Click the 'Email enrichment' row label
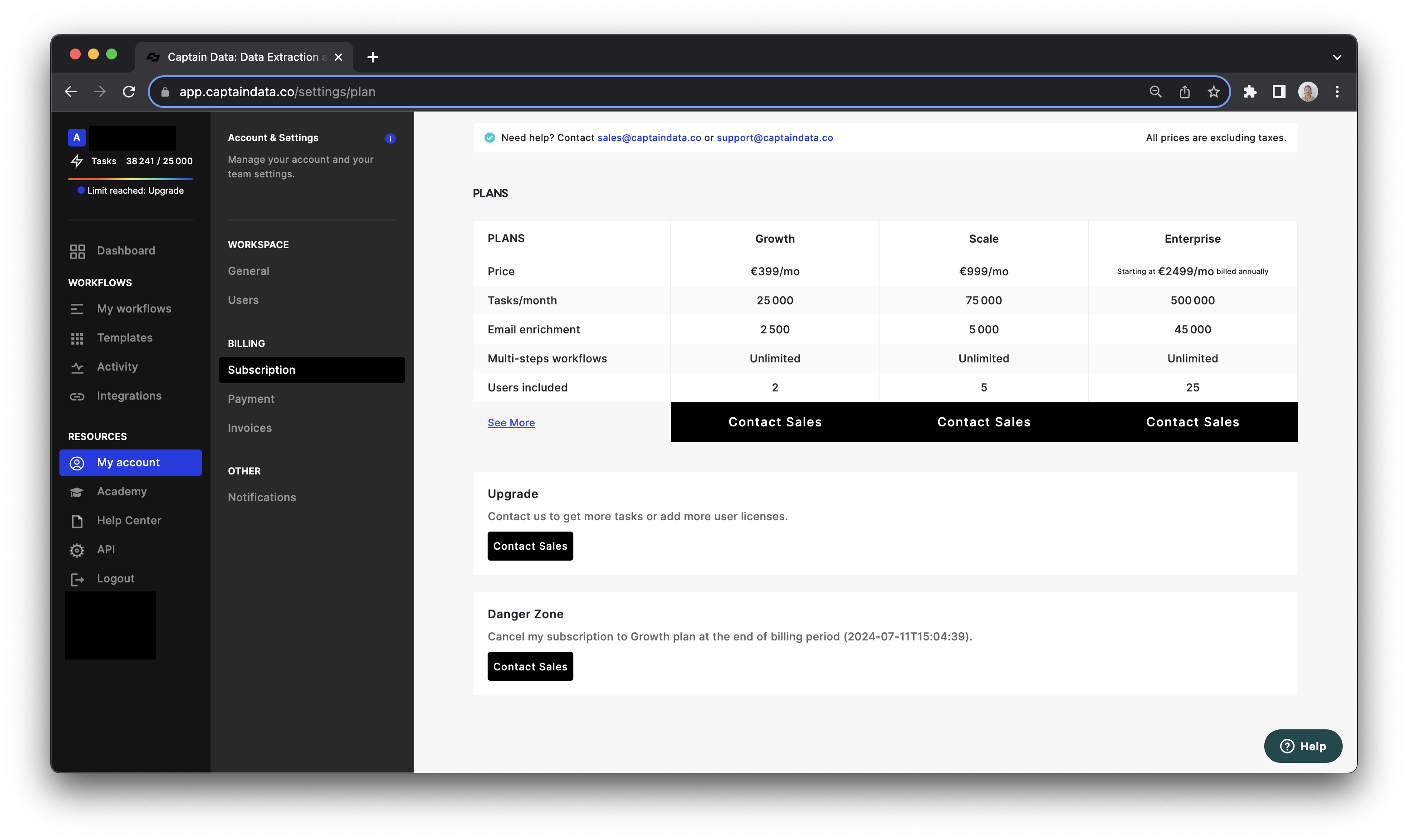 (x=533, y=329)
